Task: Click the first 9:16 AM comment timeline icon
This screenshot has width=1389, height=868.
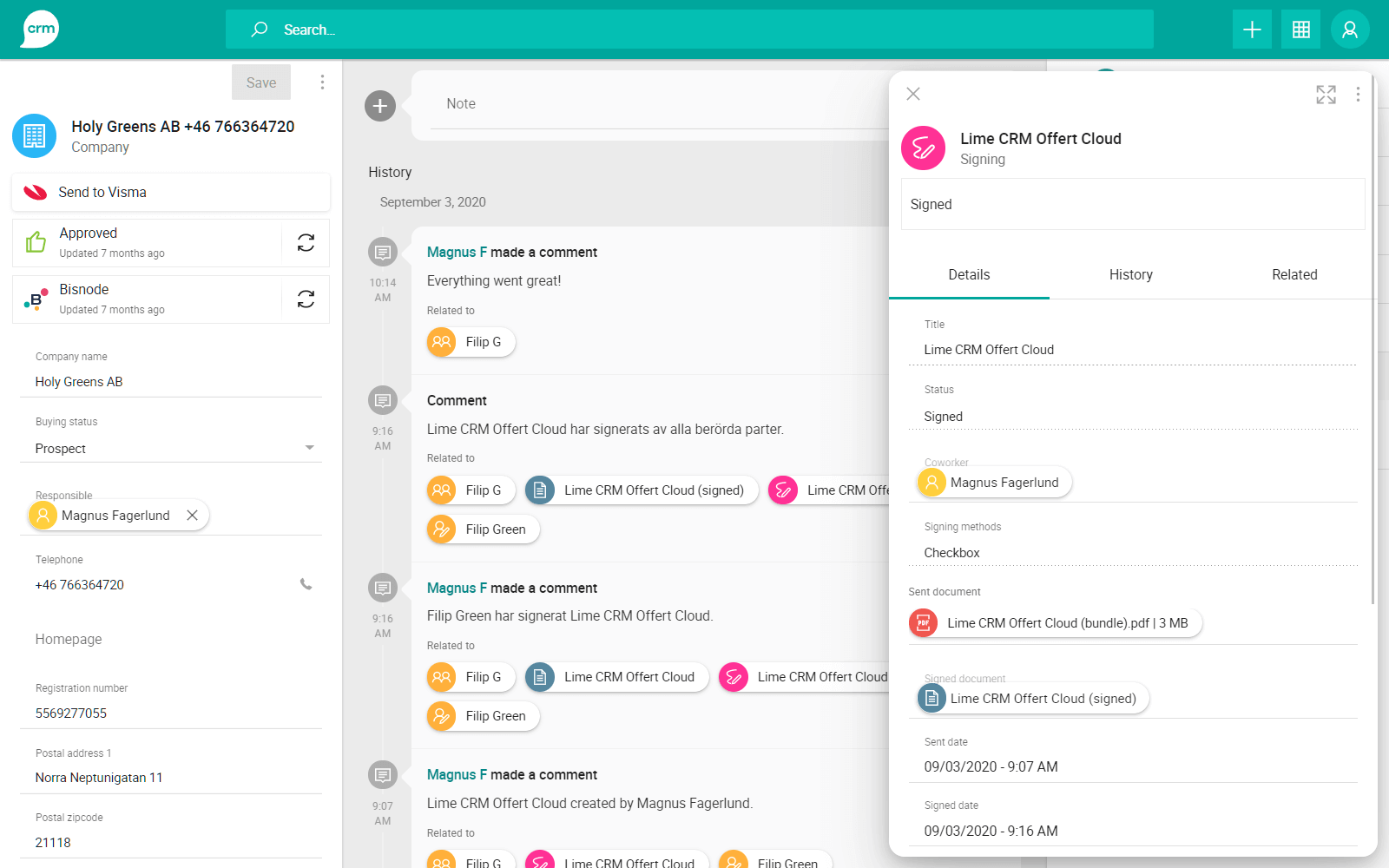Action: coord(383,400)
